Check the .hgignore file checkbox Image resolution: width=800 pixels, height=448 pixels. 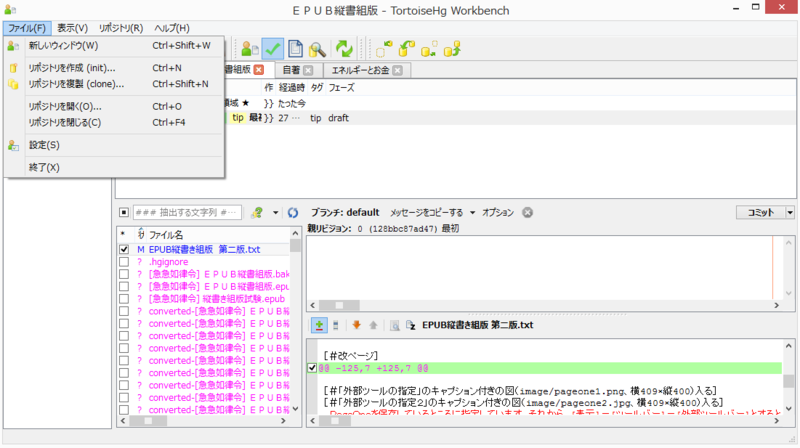(x=124, y=262)
